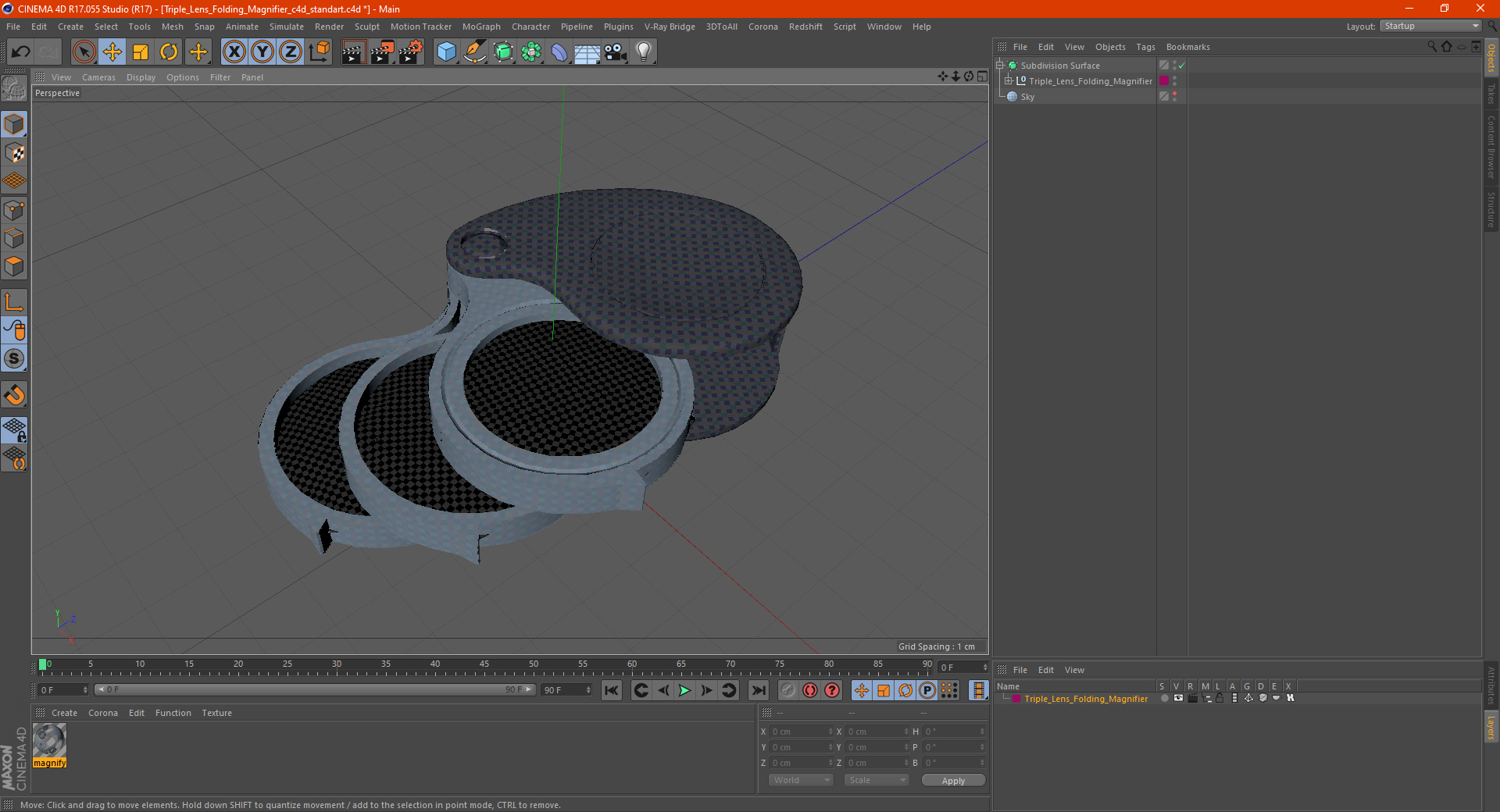The height and width of the screenshot is (812, 1500).
Task: Open World coordinate dropdown
Action: point(801,780)
